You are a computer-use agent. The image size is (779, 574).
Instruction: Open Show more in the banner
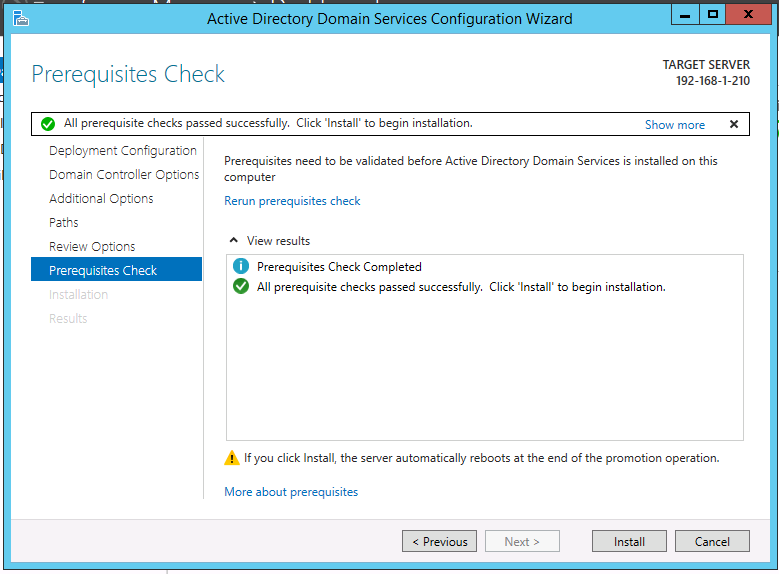coord(675,125)
